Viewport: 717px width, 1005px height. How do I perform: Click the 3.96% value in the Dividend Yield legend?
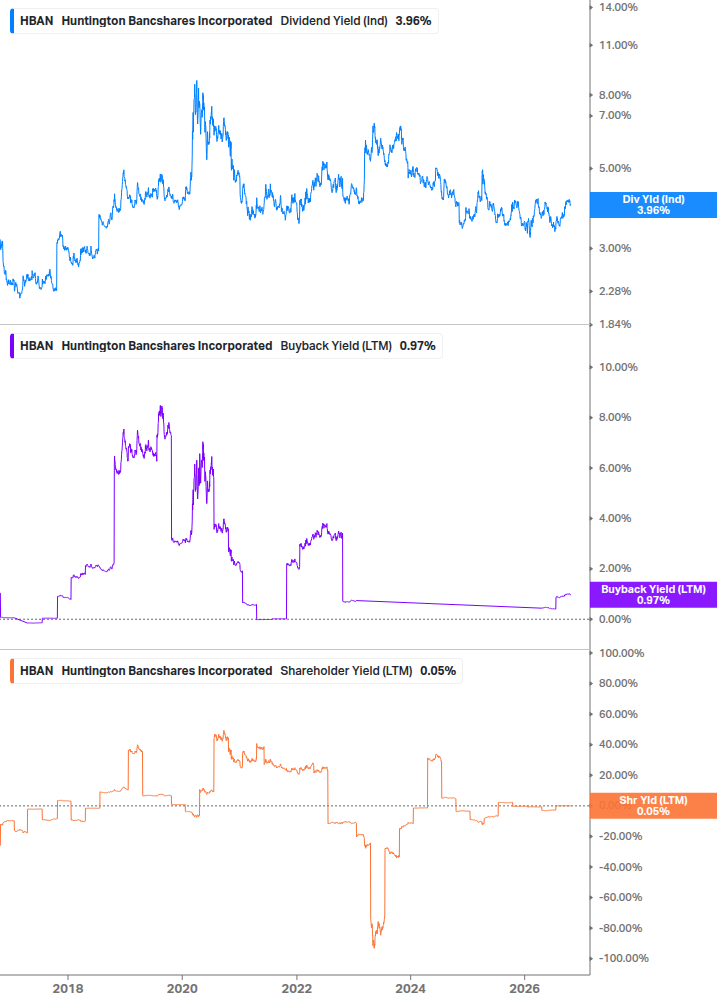[x=413, y=21]
